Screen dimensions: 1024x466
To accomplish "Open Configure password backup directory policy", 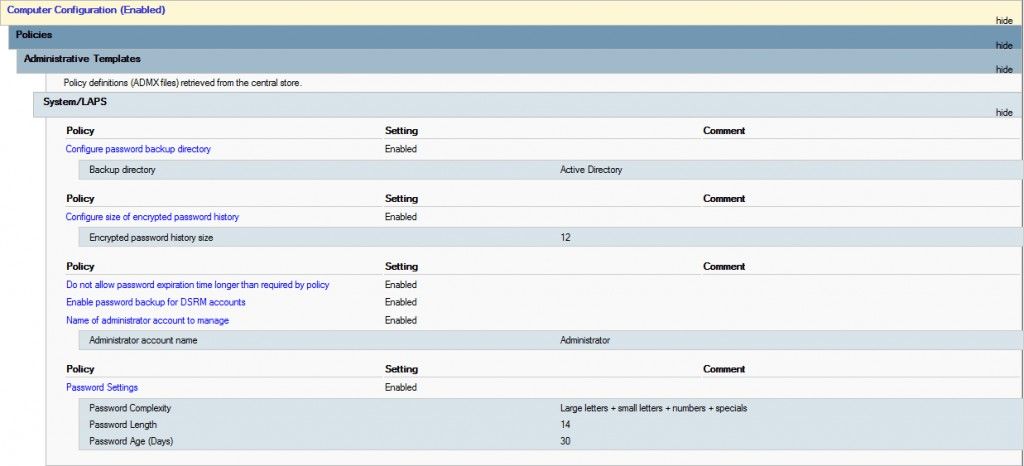I will click(138, 149).
